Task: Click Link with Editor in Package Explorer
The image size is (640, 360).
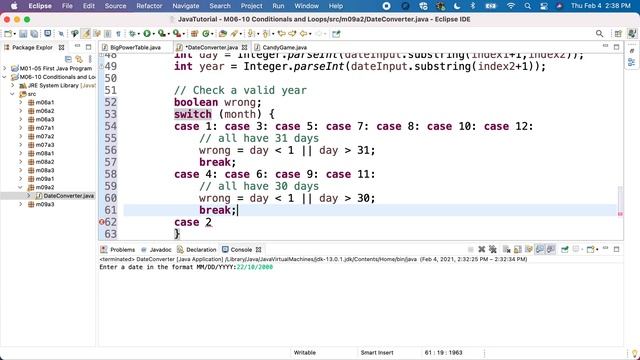Action: (79, 59)
